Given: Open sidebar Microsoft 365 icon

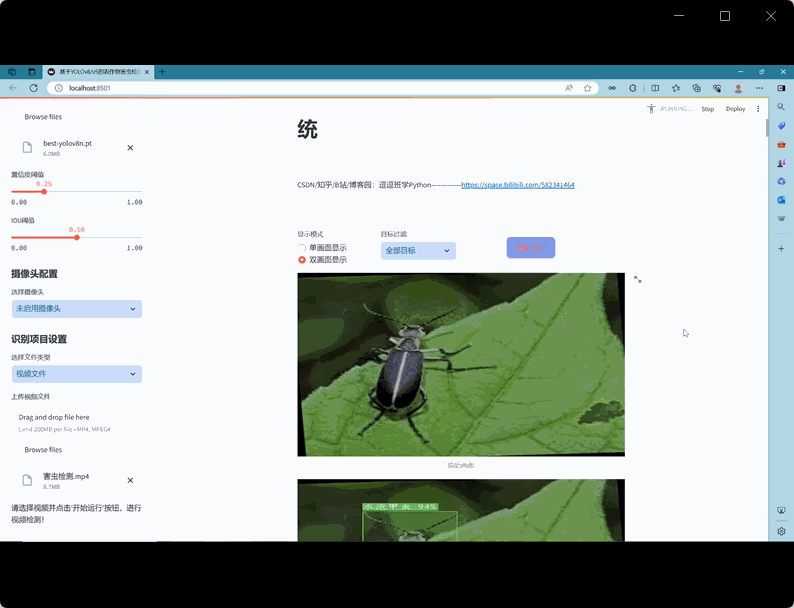Looking at the screenshot, I should [x=781, y=181].
